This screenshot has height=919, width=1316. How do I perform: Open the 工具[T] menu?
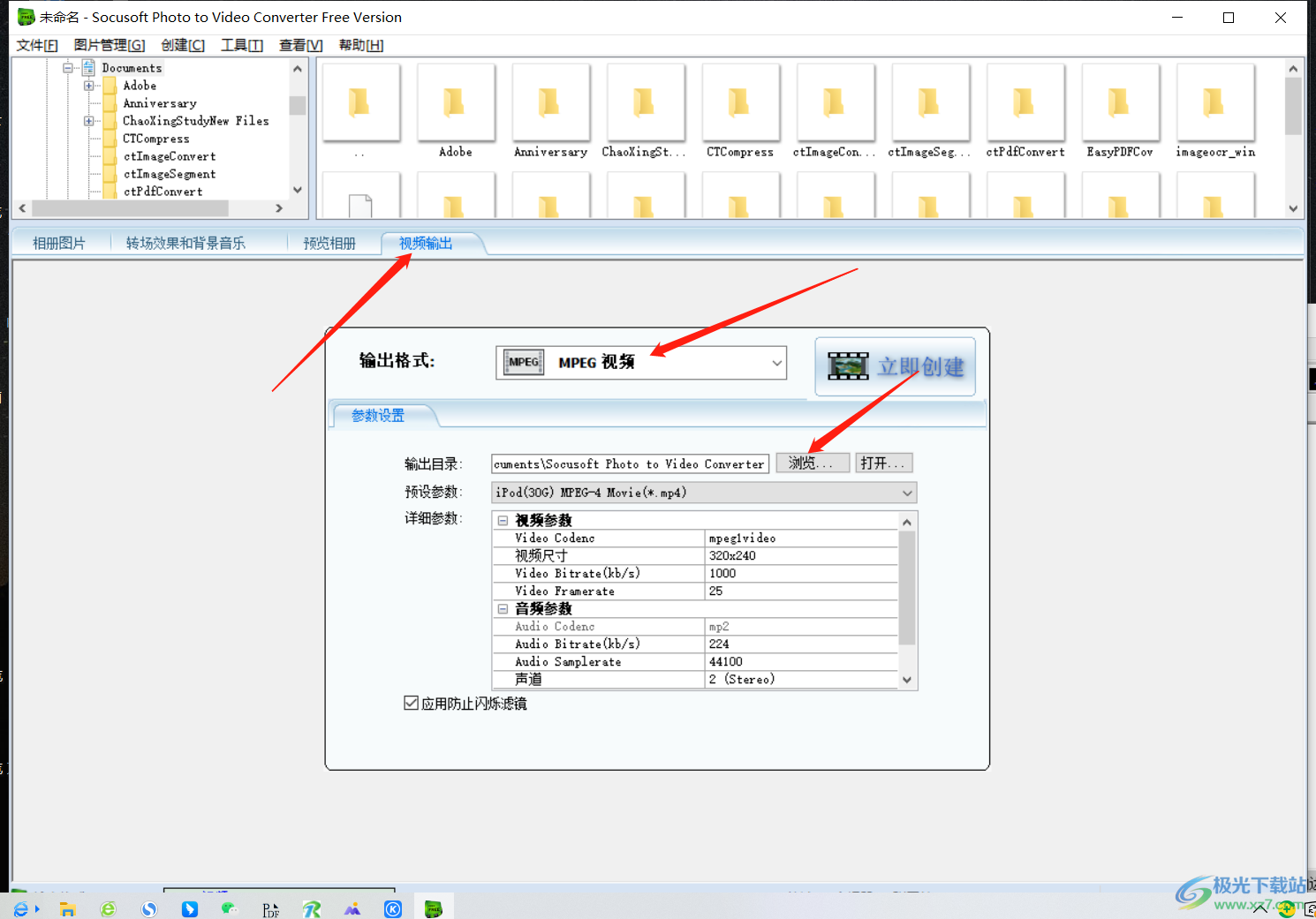242,45
